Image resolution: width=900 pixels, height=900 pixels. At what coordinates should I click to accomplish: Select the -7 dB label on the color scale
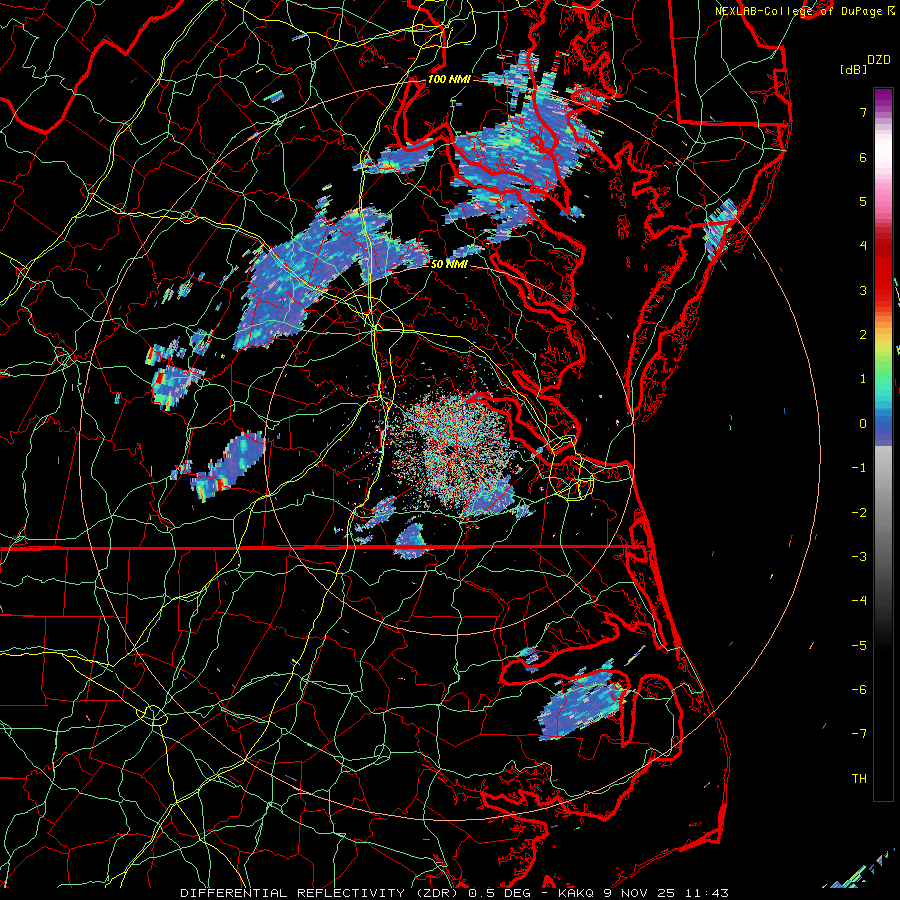[x=859, y=734]
